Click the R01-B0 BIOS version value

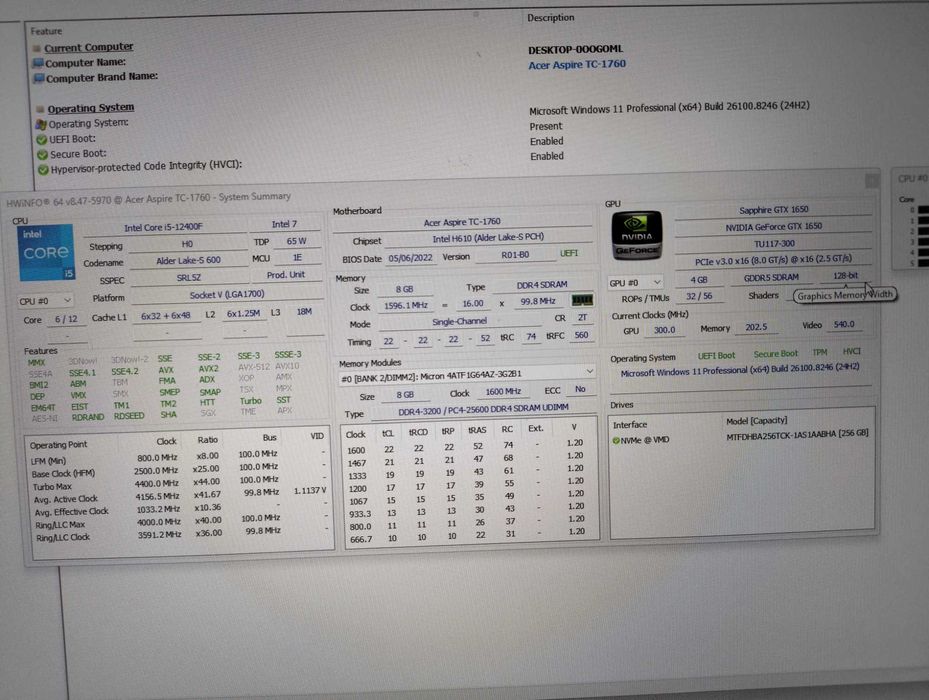pos(515,255)
